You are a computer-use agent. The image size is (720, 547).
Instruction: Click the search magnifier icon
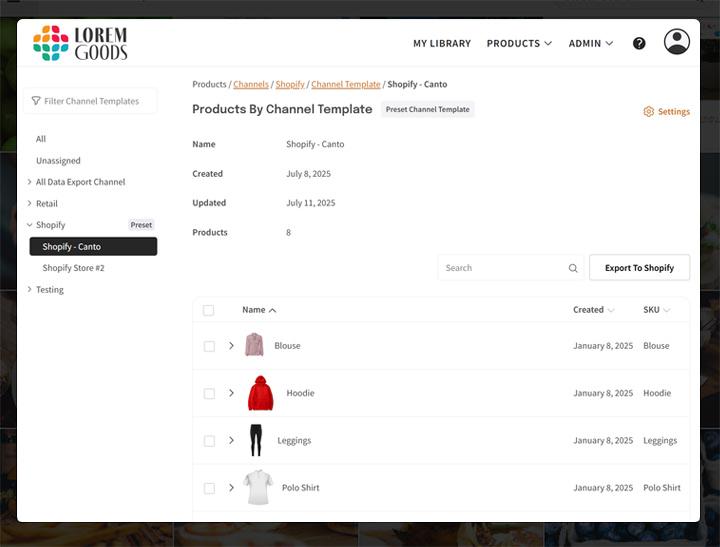[573, 268]
